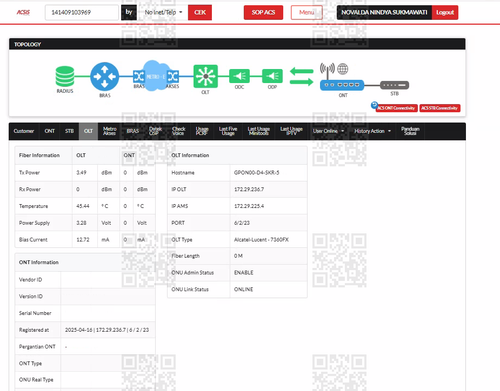Expand the History Action dropdown
The width and height of the screenshot is (500, 391).
[372, 131]
